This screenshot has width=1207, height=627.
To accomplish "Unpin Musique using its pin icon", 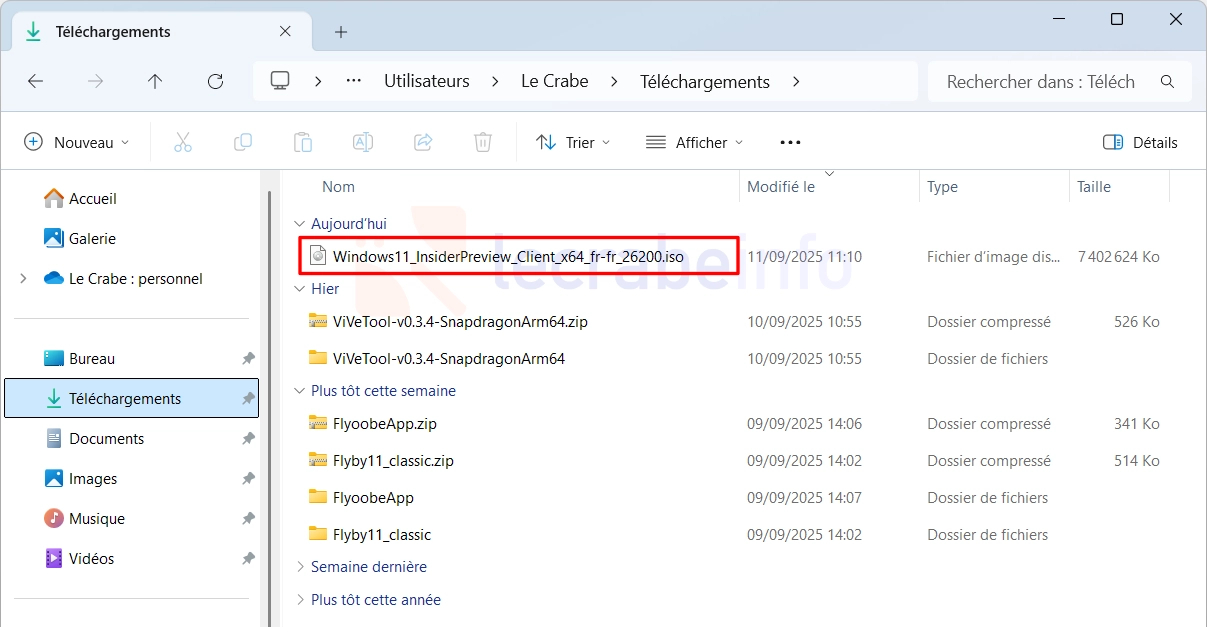I will point(248,519).
